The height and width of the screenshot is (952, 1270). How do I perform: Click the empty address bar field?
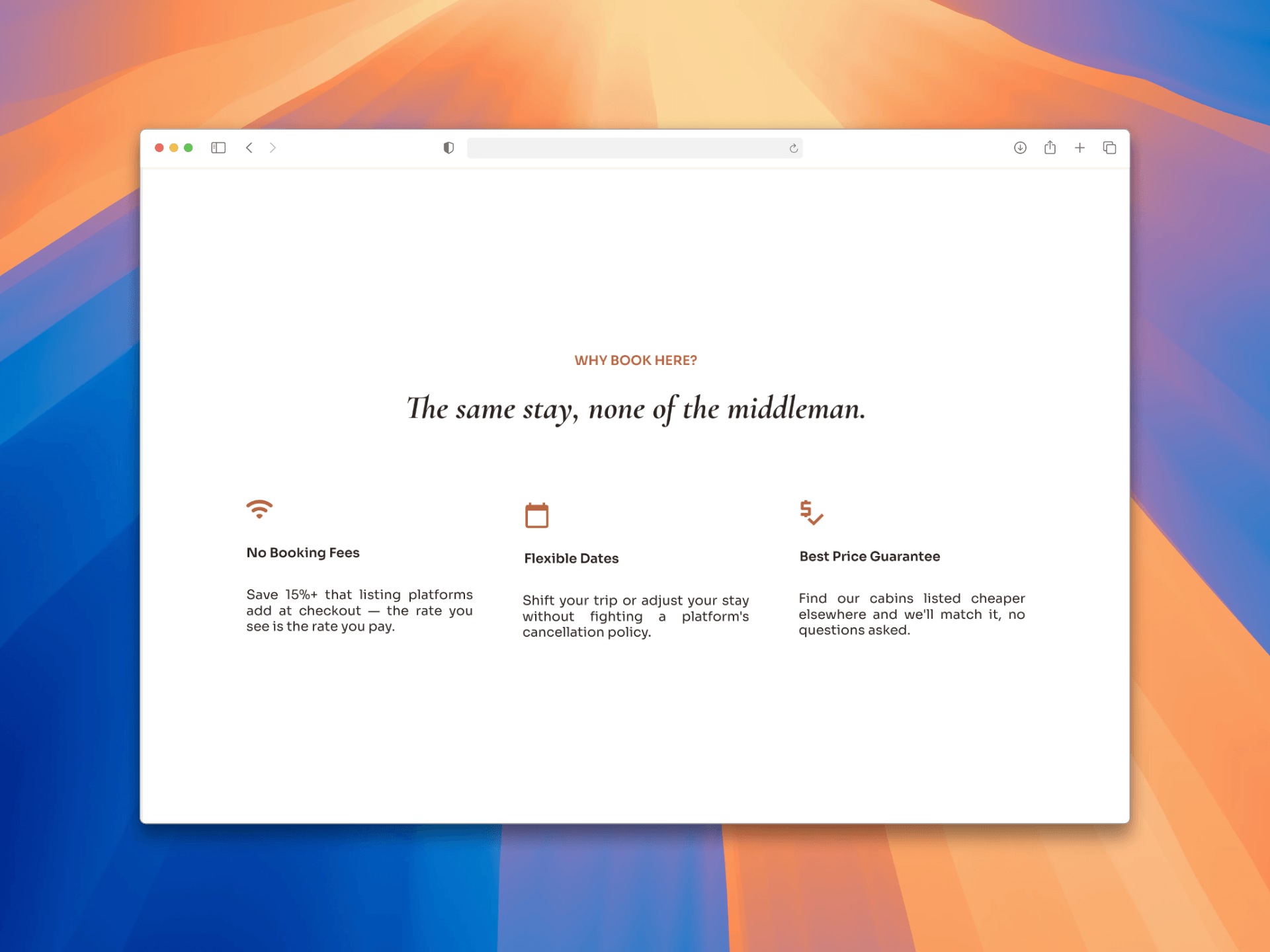pos(635,148)
